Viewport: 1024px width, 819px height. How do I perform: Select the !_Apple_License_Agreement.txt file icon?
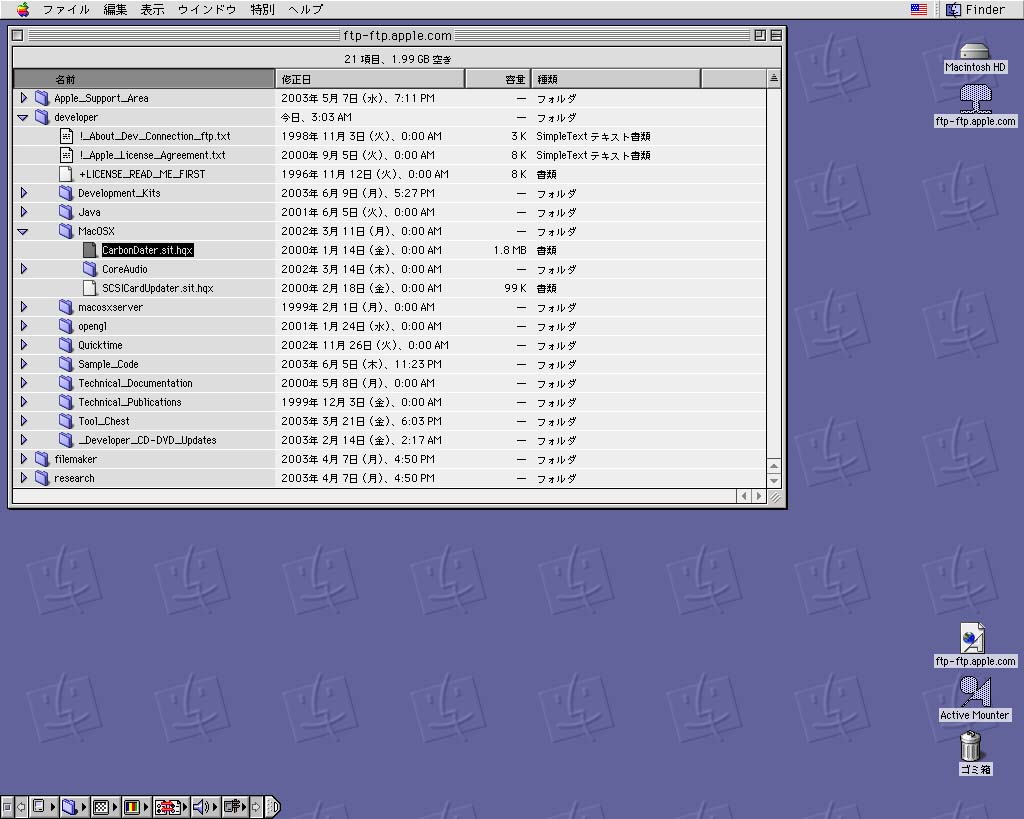66,155
